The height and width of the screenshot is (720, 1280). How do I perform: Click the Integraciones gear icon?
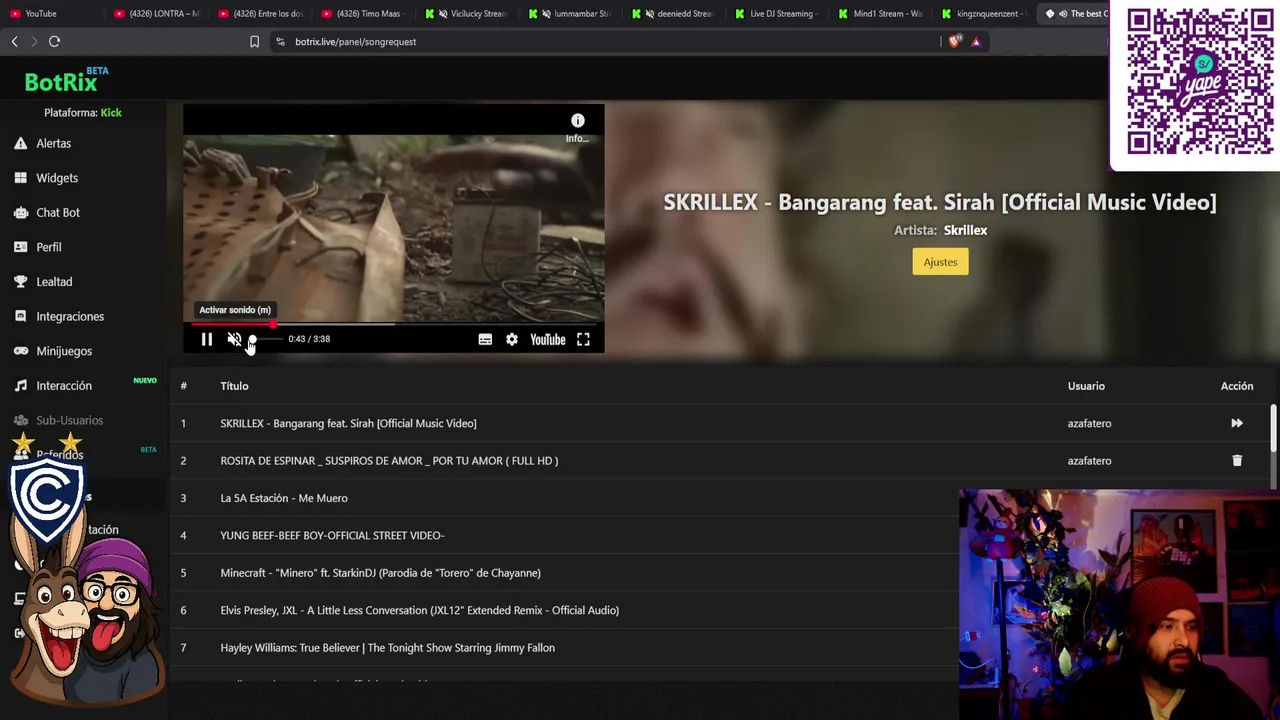(x=20, y=316)
